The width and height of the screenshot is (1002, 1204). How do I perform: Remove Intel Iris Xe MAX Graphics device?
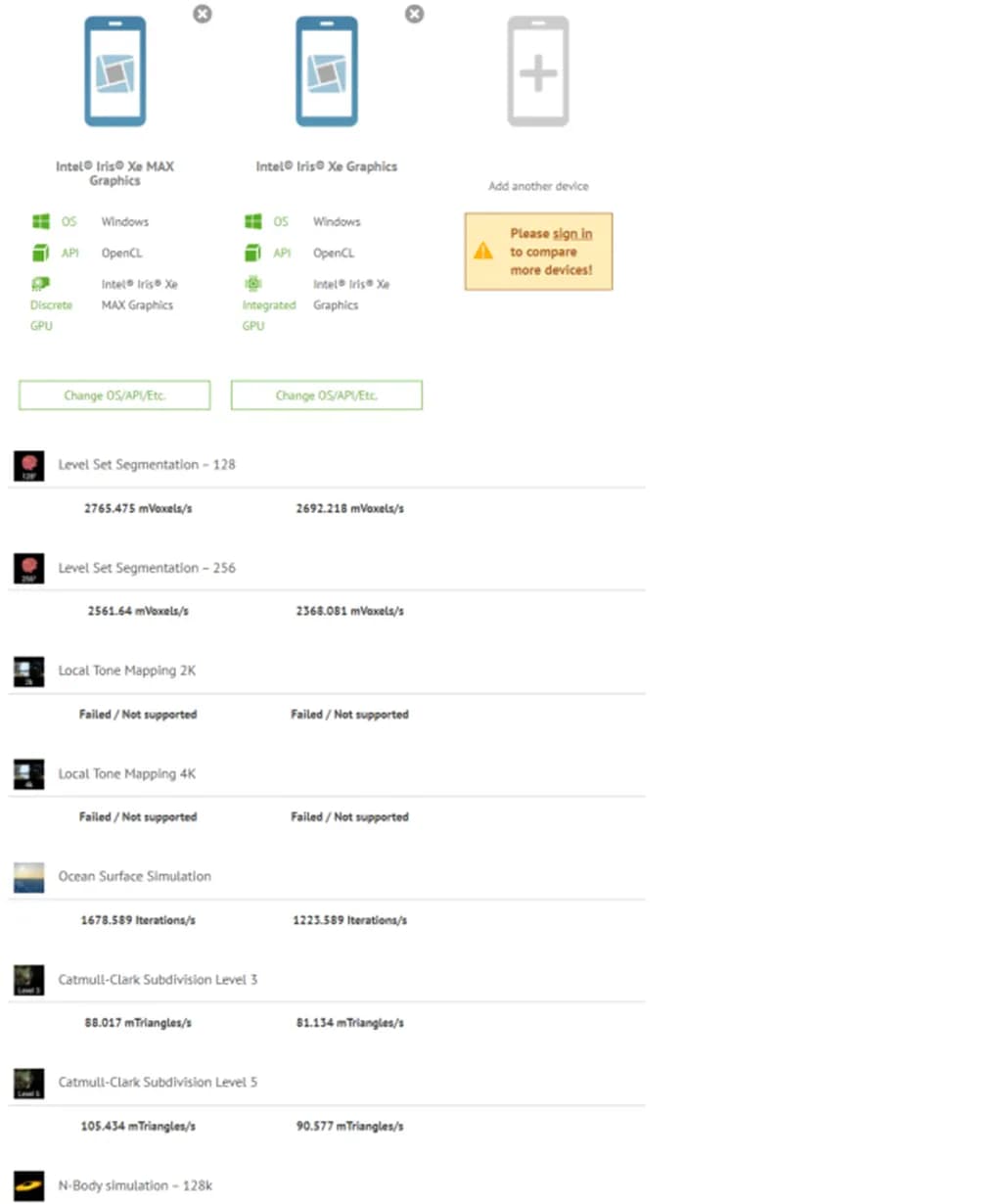pyautogui.click(x=202, y=14)
